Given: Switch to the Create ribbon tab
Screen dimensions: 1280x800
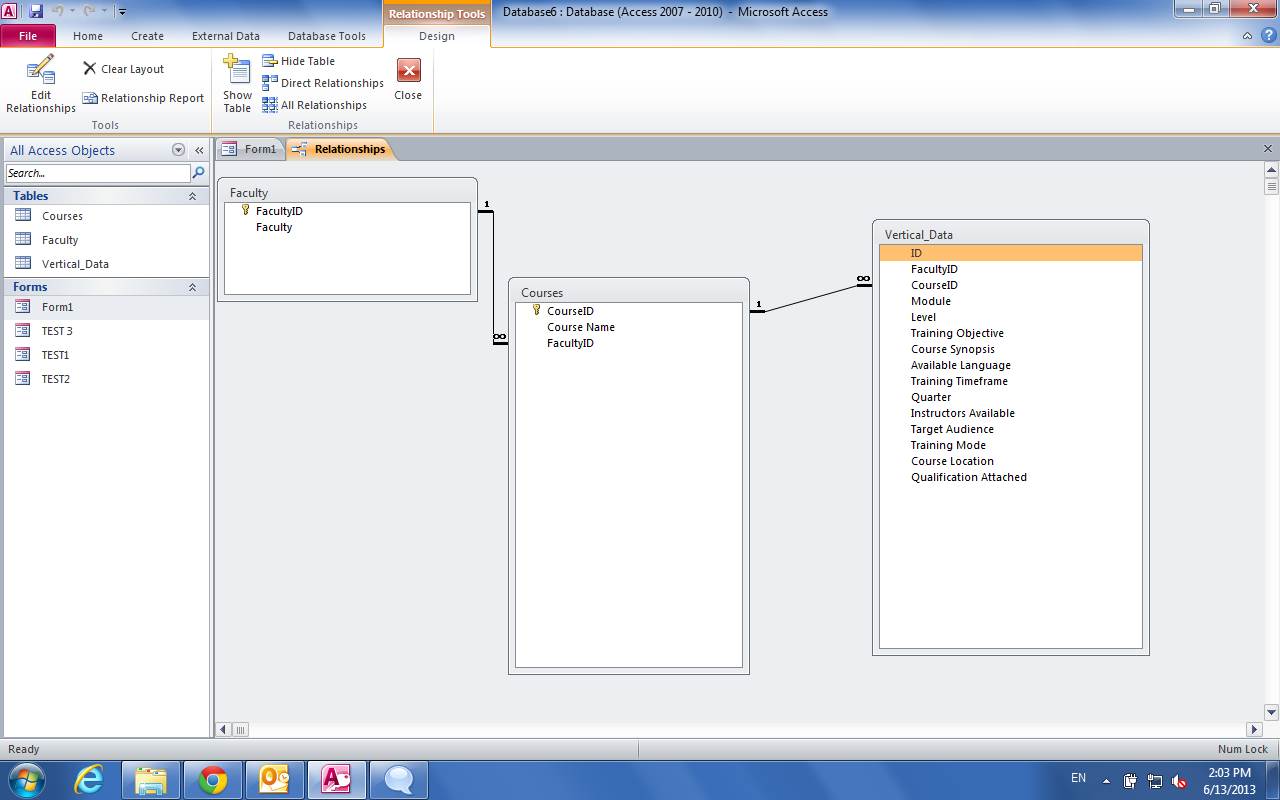Looking at the screenshot, I should coord(147,36).
